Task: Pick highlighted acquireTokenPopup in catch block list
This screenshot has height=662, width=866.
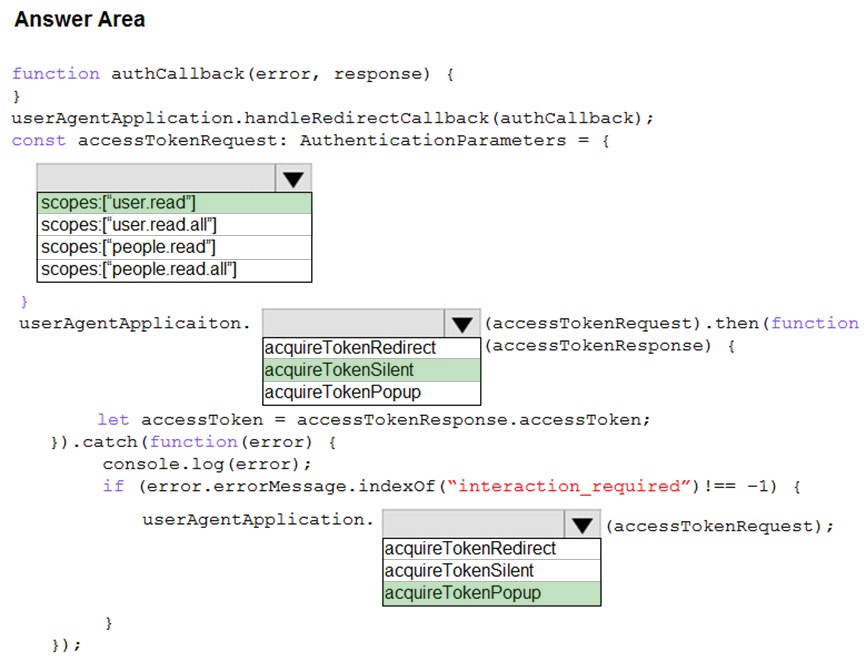Action: click(492, 594)
